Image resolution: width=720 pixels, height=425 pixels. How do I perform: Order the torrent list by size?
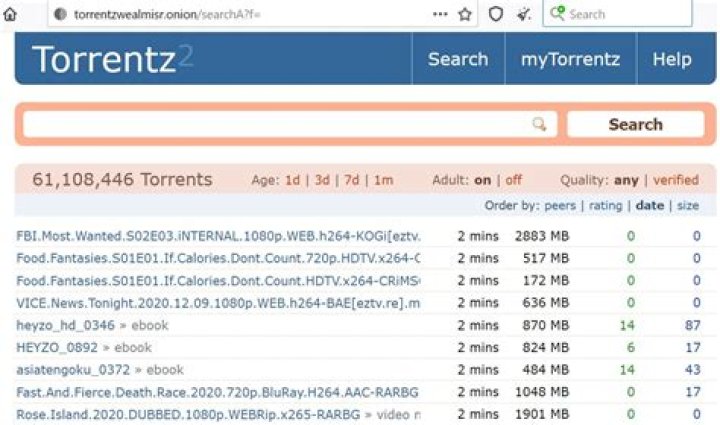[688, 206]
